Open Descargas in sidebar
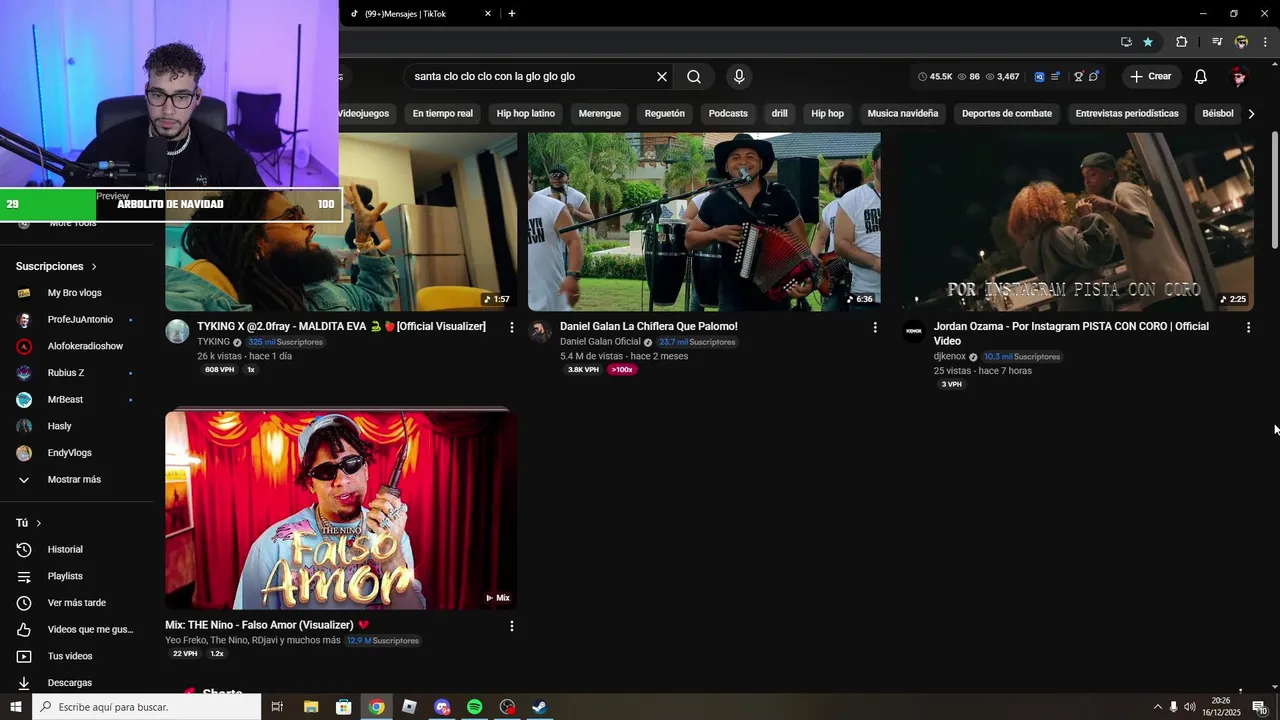Screen dimensions: 1280x720 tap(69, 683)
